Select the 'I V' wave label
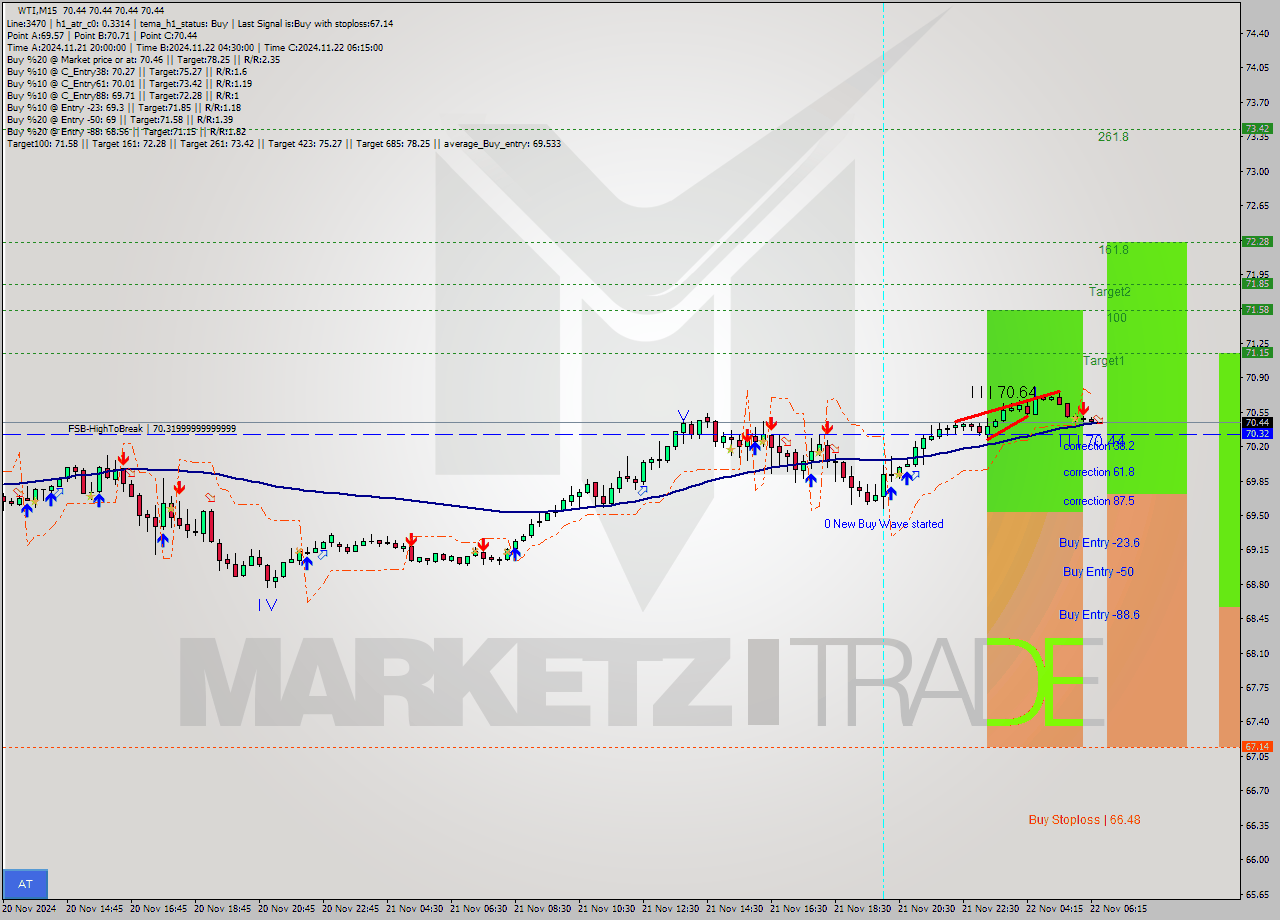Image resolution: width=1280 pixels, height=920 pixels. click(x=267, y=605)
